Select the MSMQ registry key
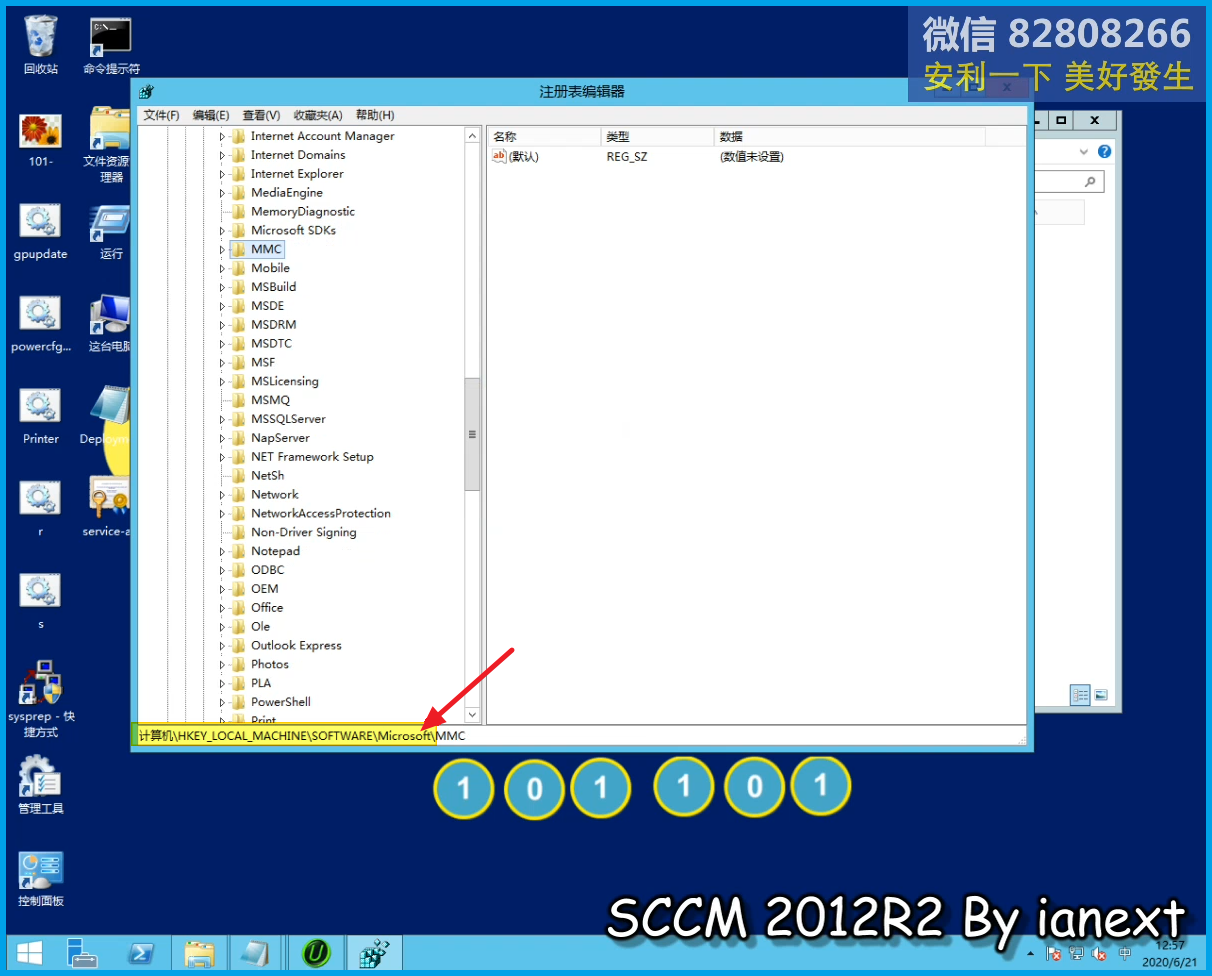This screenshot has width=1212, height=976. click(270, 400)
